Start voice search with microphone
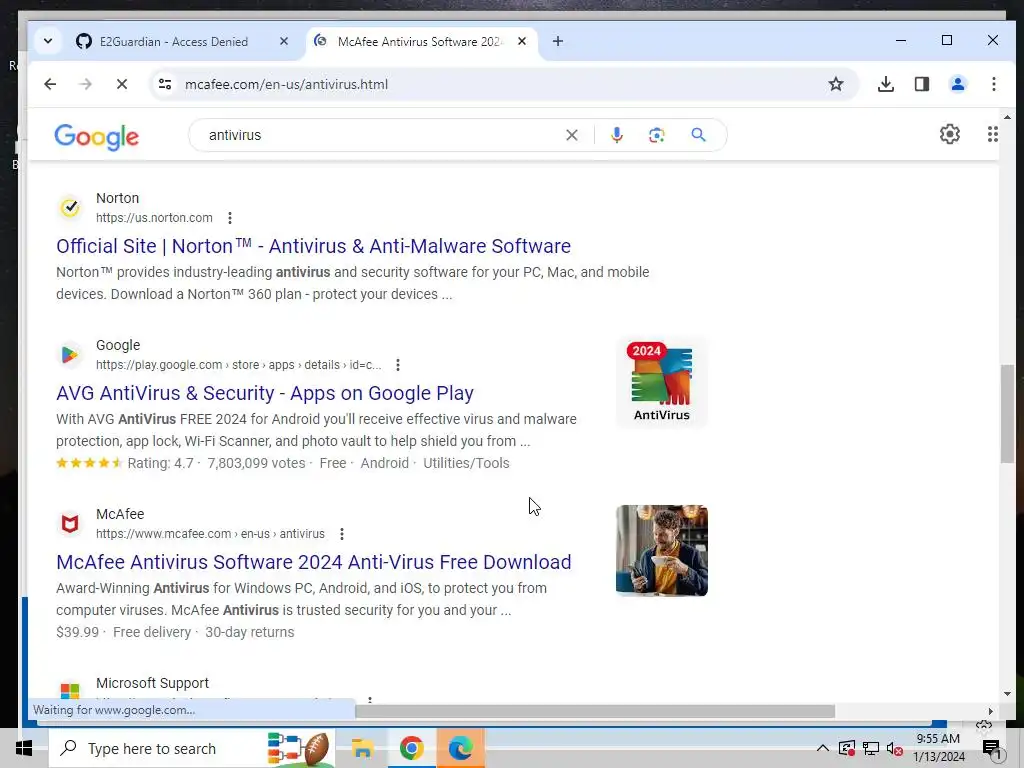Screen dimensions: 1024x768 (x=616, y=135)
